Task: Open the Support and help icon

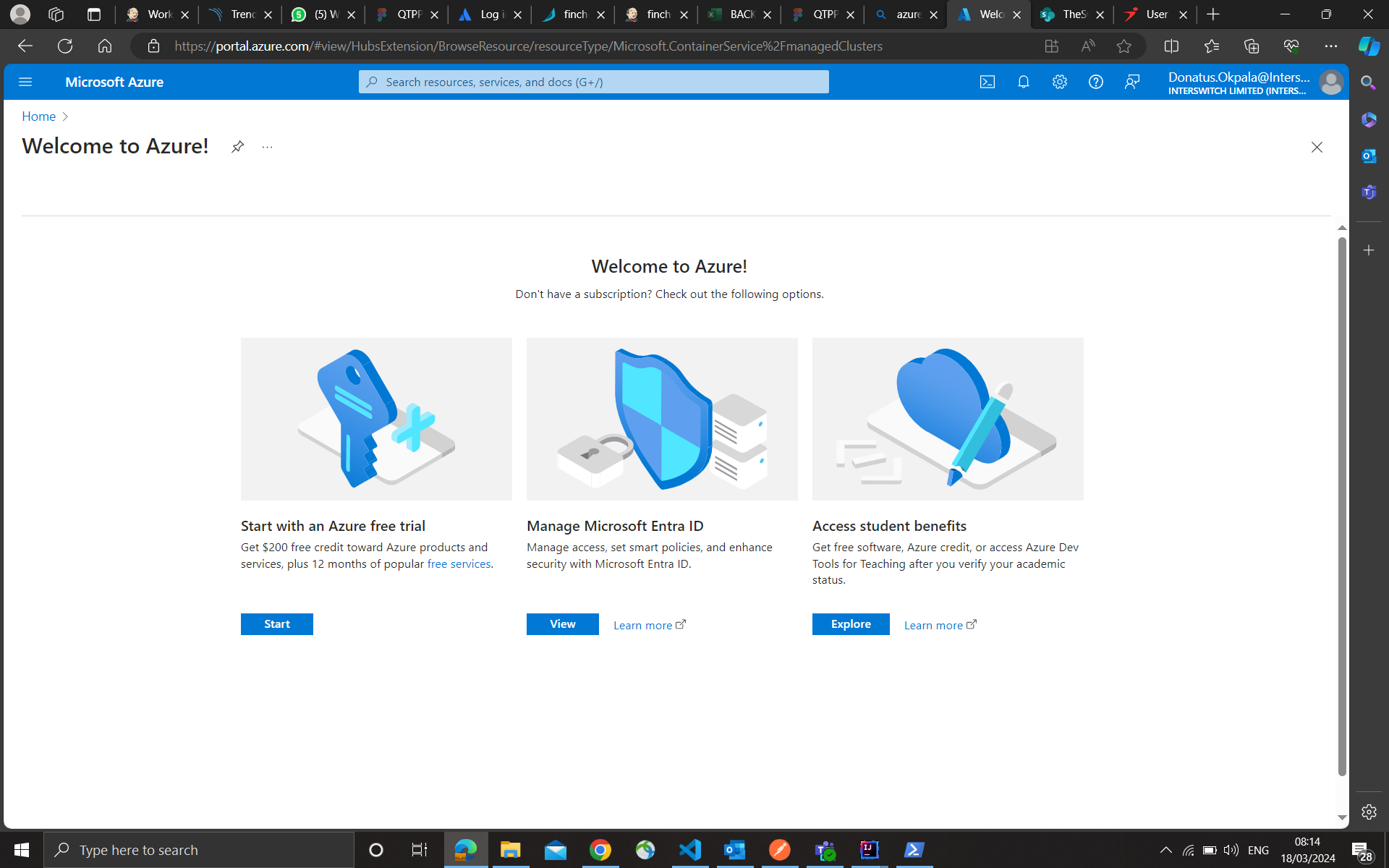Action: pyautogui.click(x=1095, y=82)
